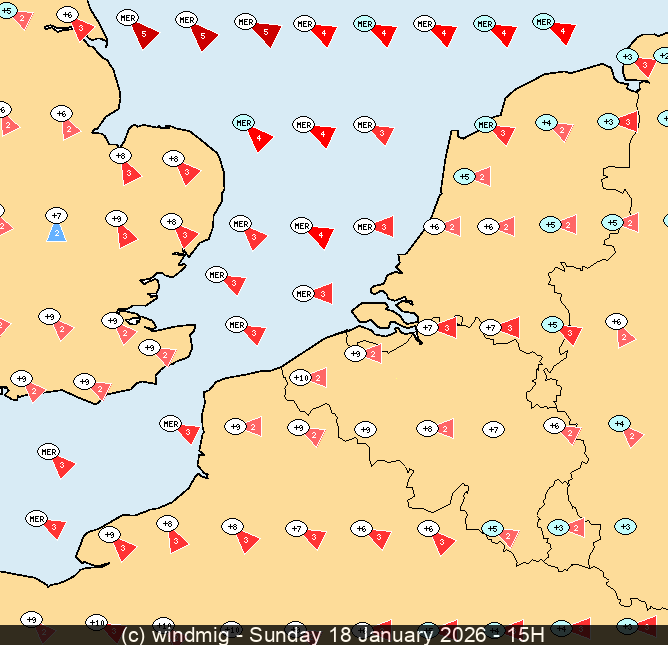Viewport: 668px width, 645px height.
Task: Select the leftmost force 5 wind arrow
Action: (x=145, y=36)
